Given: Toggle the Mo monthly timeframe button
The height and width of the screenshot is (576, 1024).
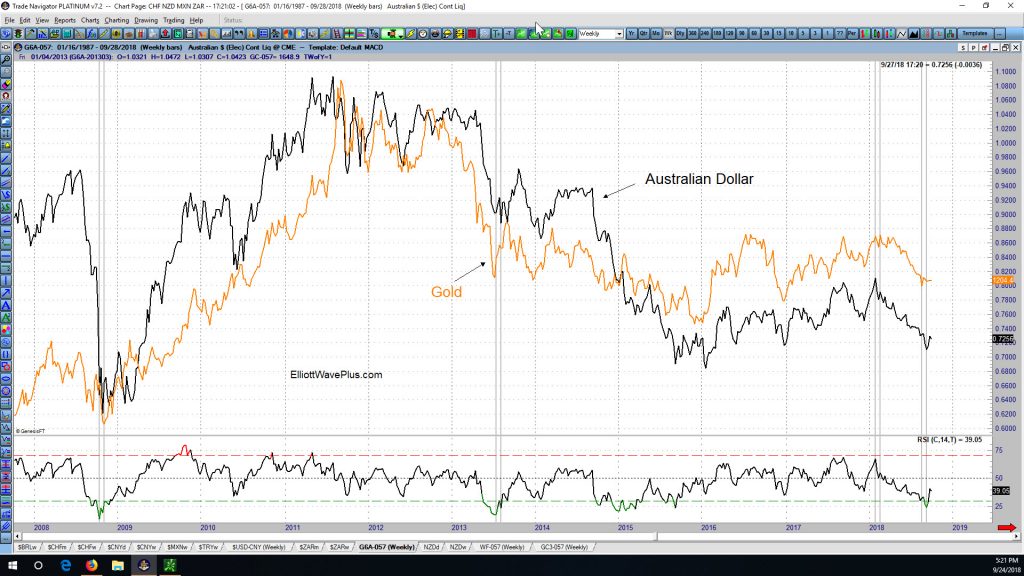Looking at the screenshot, I should pos(656,33).
